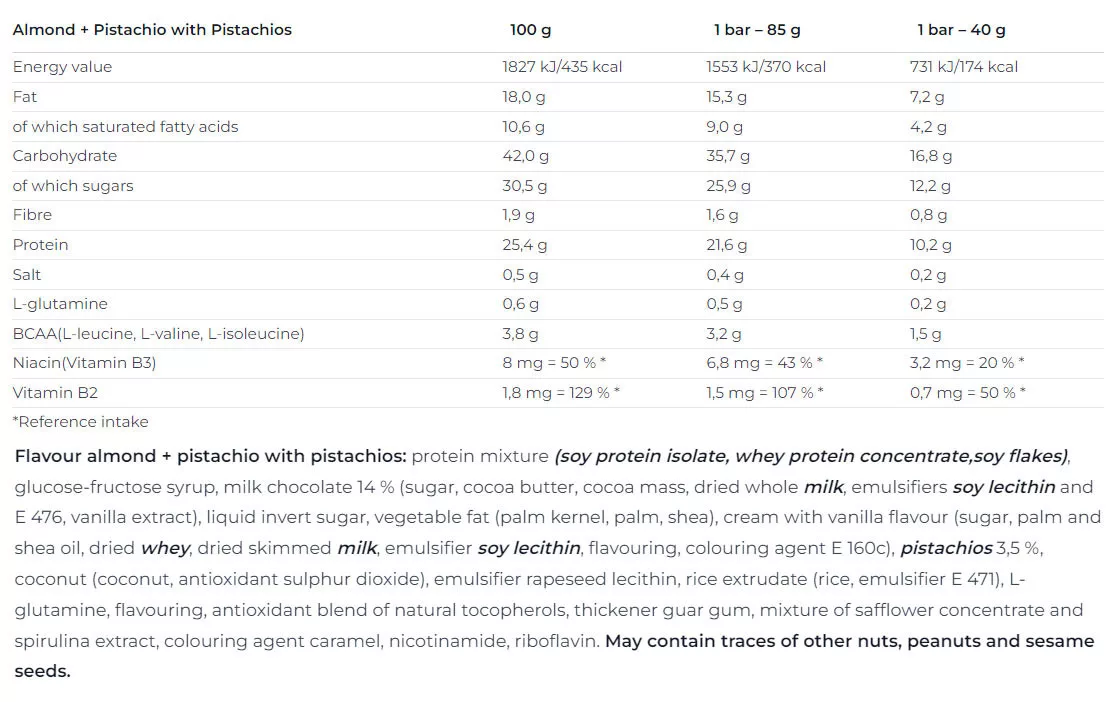This screenshot has height=702, width=1118.
Task: Click the "1,8 mg = 129 % *" value
Action: 560,393
